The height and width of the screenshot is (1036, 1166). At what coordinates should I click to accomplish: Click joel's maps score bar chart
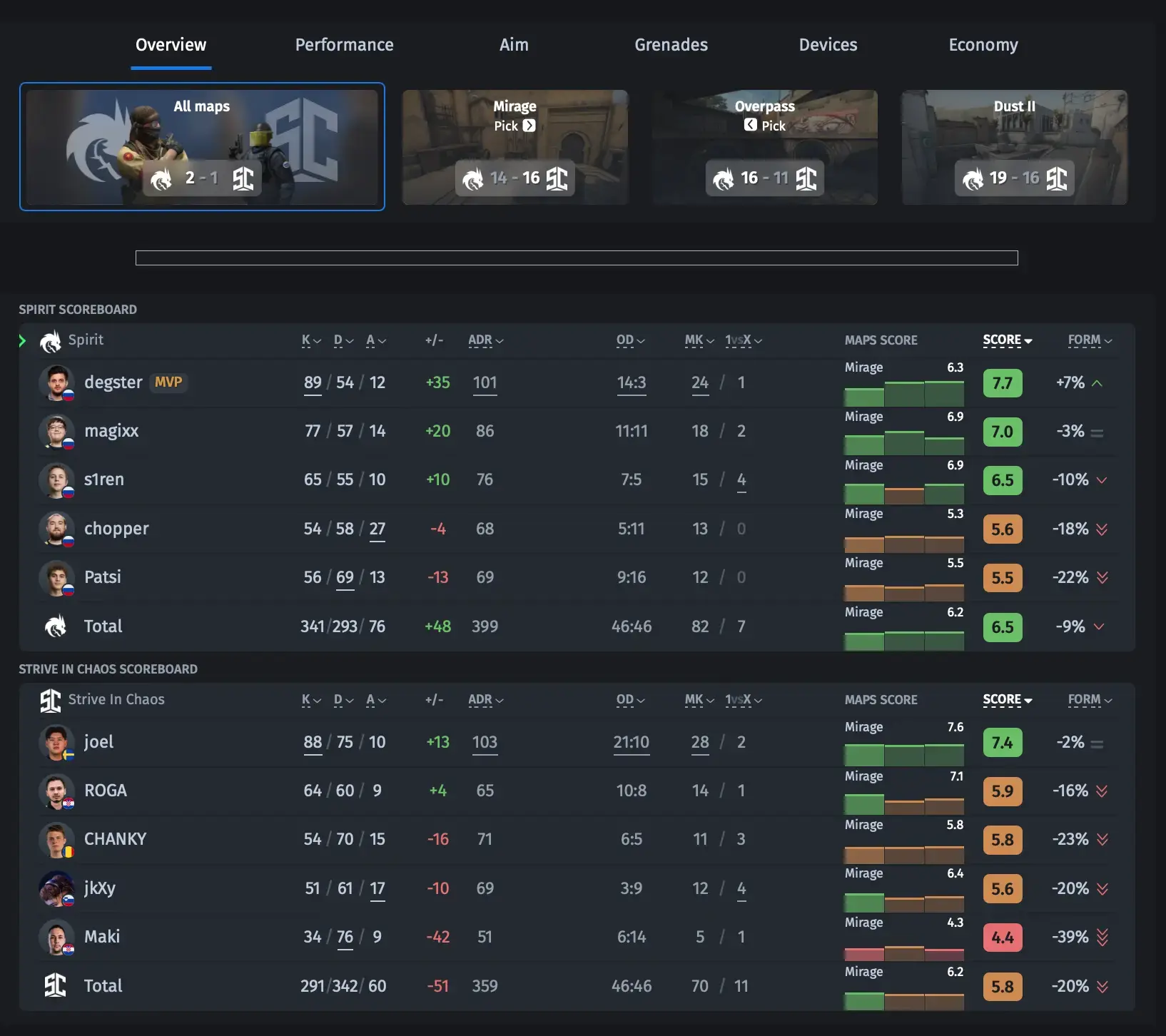click(x=904, y=753)
